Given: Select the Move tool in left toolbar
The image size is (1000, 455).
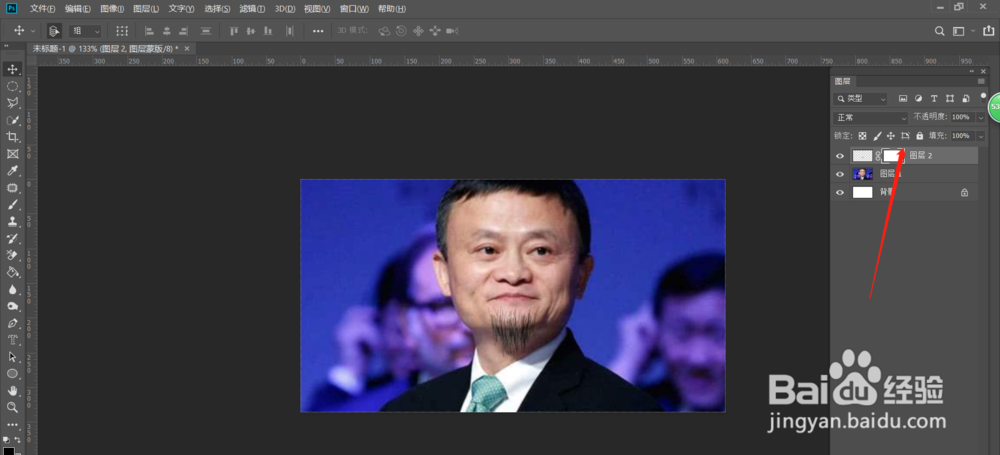Looking at the screenshot, I should pos(12,69).
